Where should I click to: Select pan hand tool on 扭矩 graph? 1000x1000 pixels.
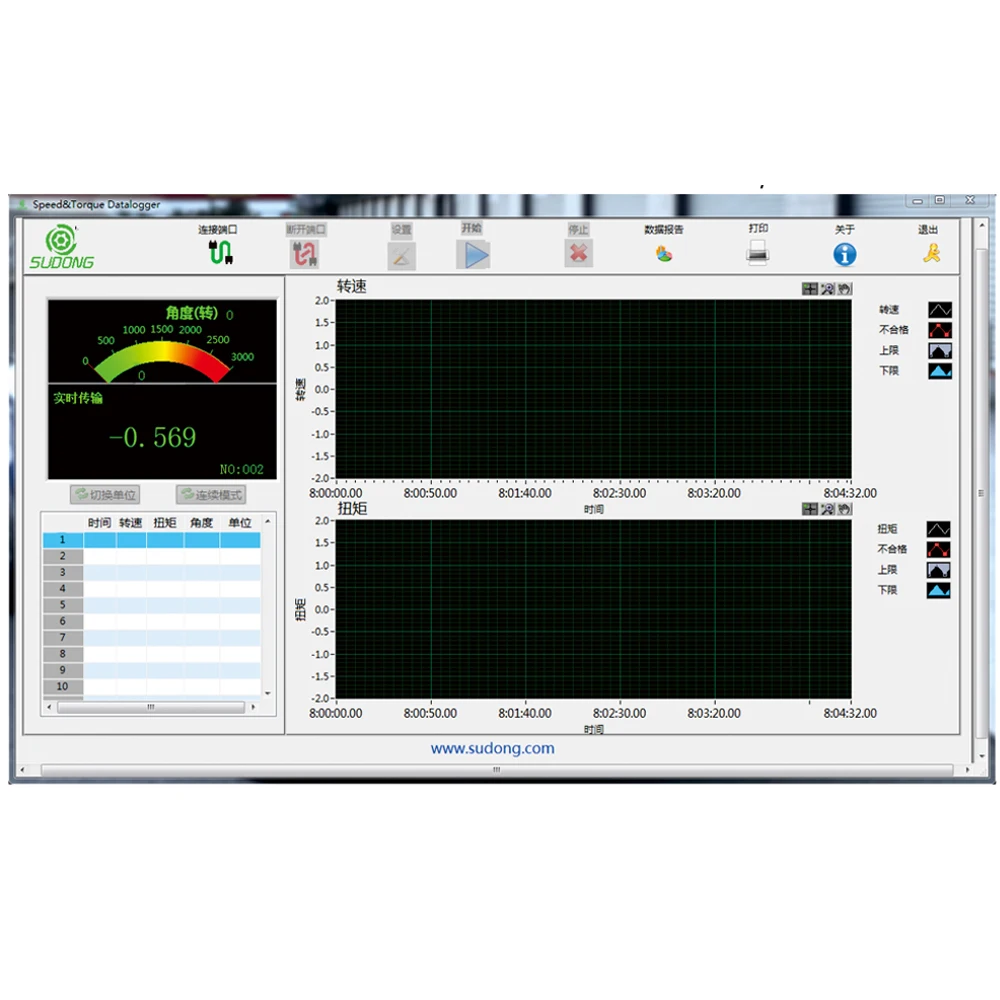844,509
